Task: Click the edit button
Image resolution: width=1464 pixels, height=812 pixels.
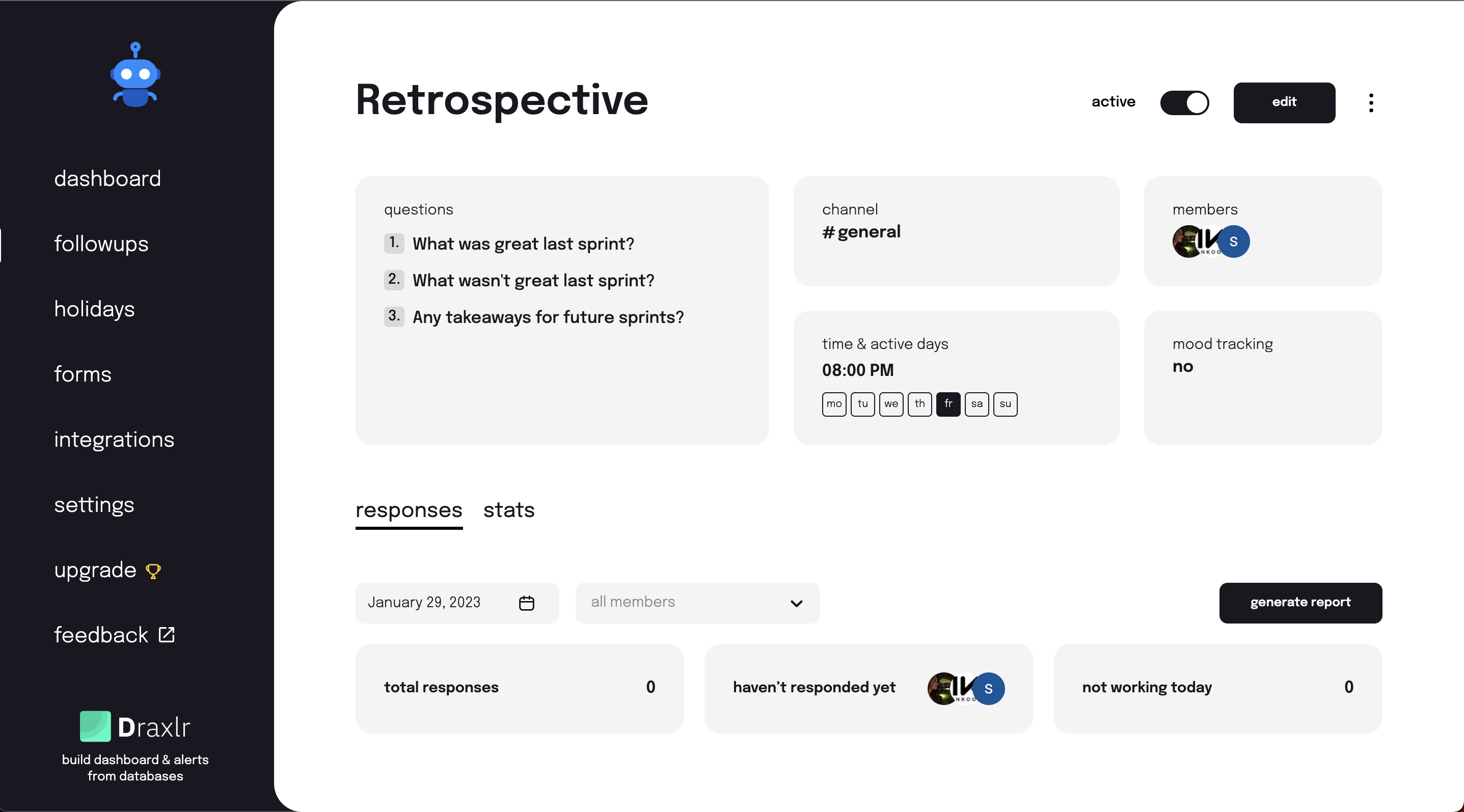Action: click(1284, 103)
